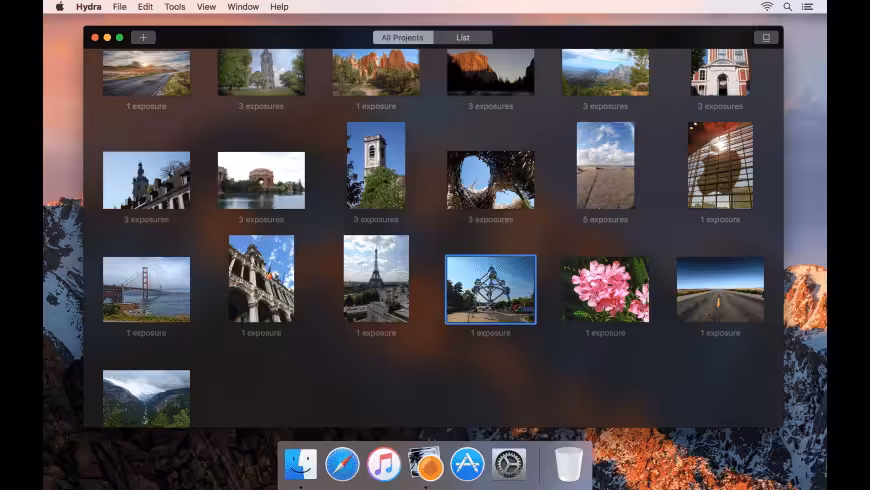
Task: Open the Apple menu
Action: click(59, 7)
